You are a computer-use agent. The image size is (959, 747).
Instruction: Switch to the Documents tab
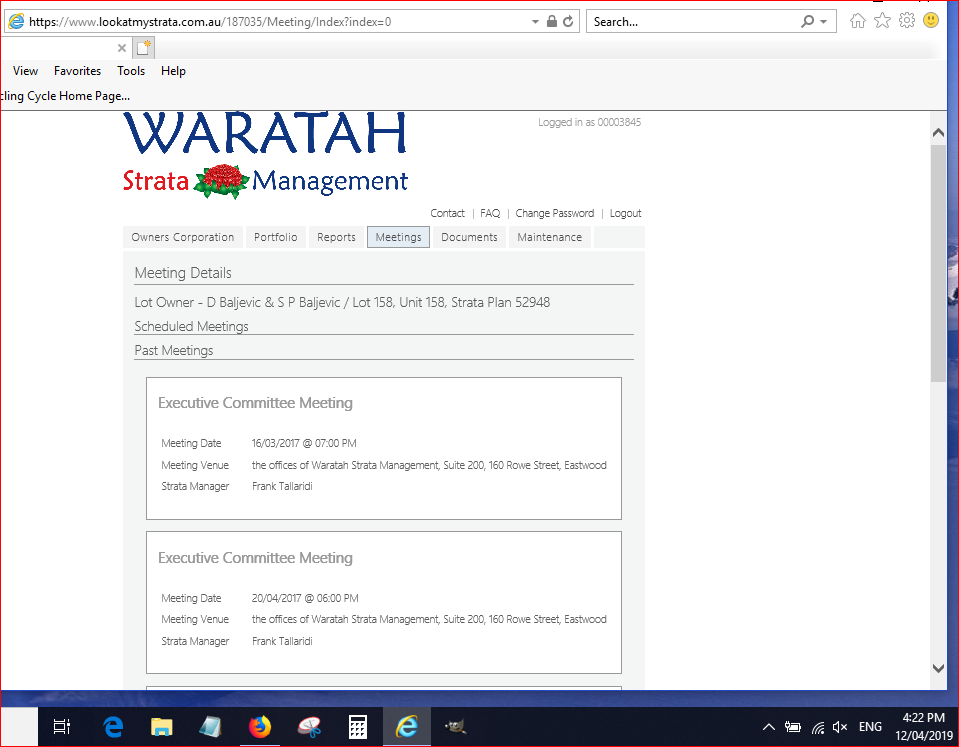coord(469,237)
